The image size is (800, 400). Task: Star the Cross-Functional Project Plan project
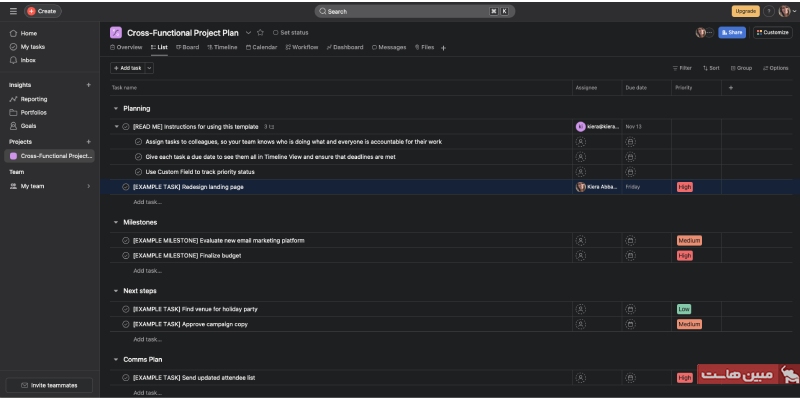pyautogui.click(x=260, y=32)
